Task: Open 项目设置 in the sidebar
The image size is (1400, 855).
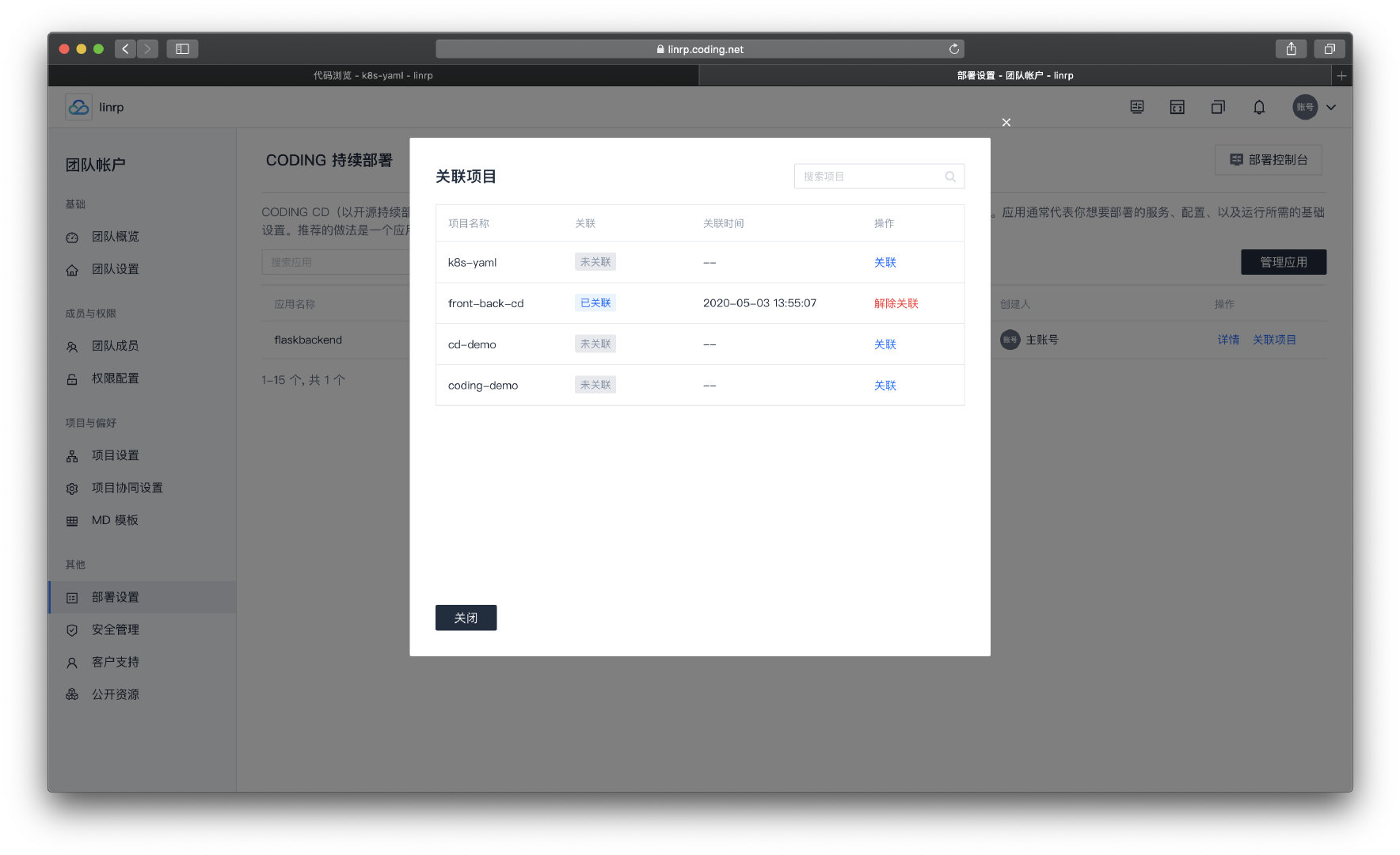Action: point(115,455)
